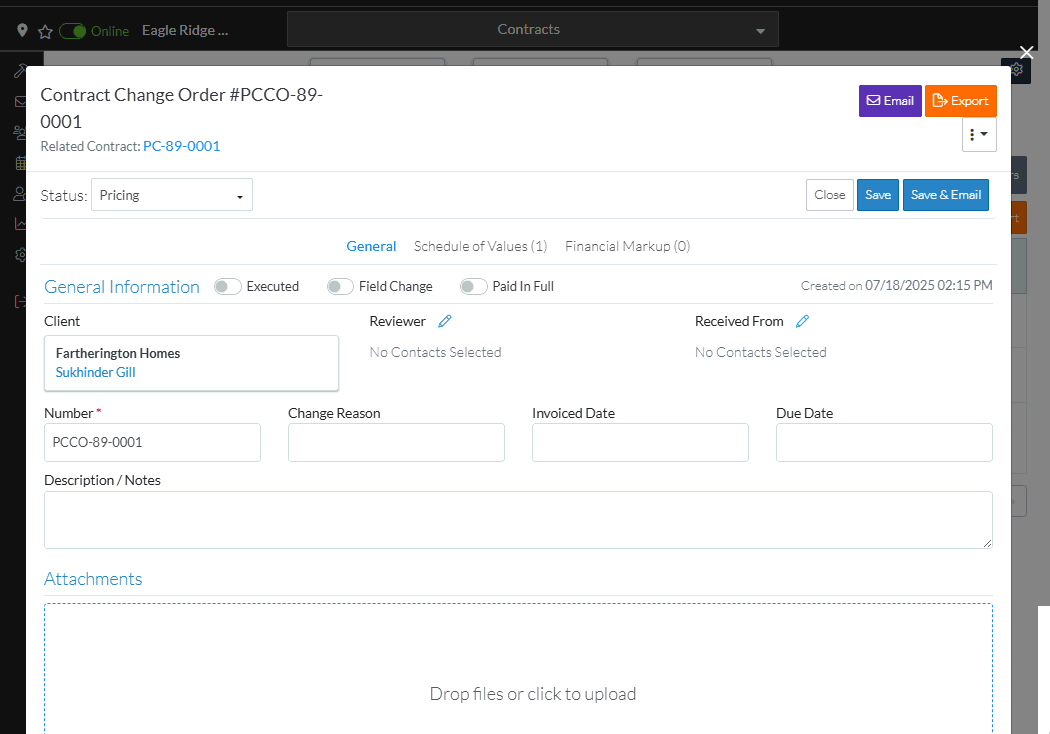Click the Export button
The height and width of the screenshot is (734, 1050).
[x=960, y=101]
